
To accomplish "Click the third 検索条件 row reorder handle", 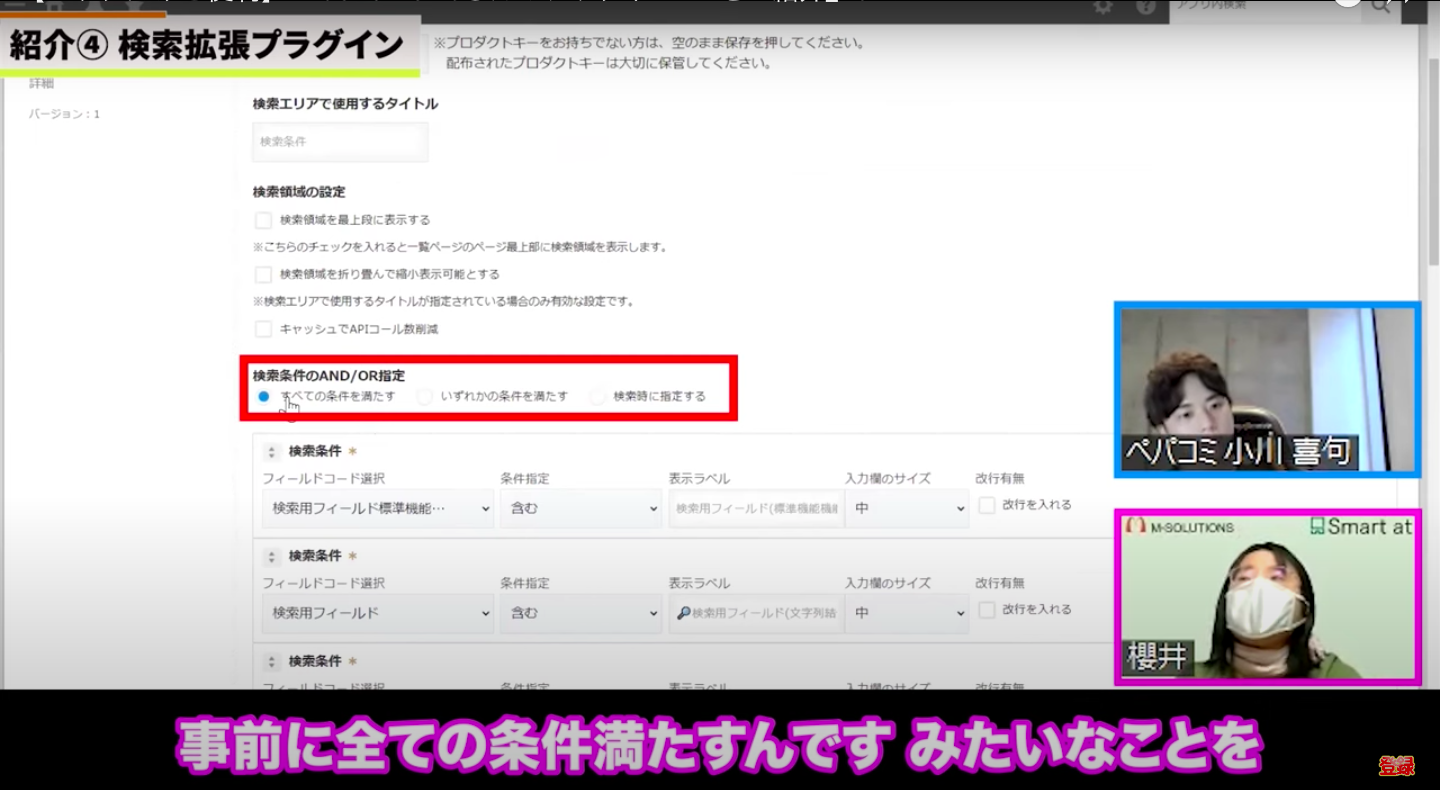I will (x=271, y=662).
